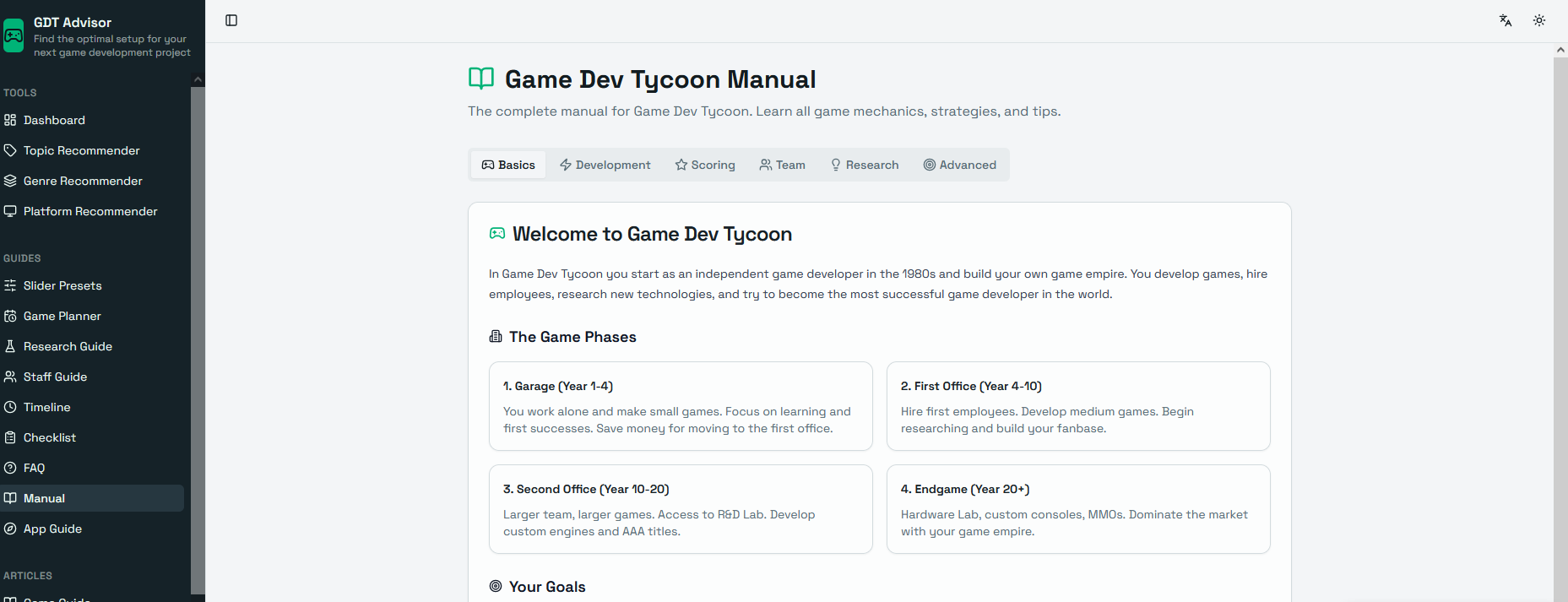1568x602 pixels.
Task: Switch to the Basics tab
Action: click(x=508, y=165)
